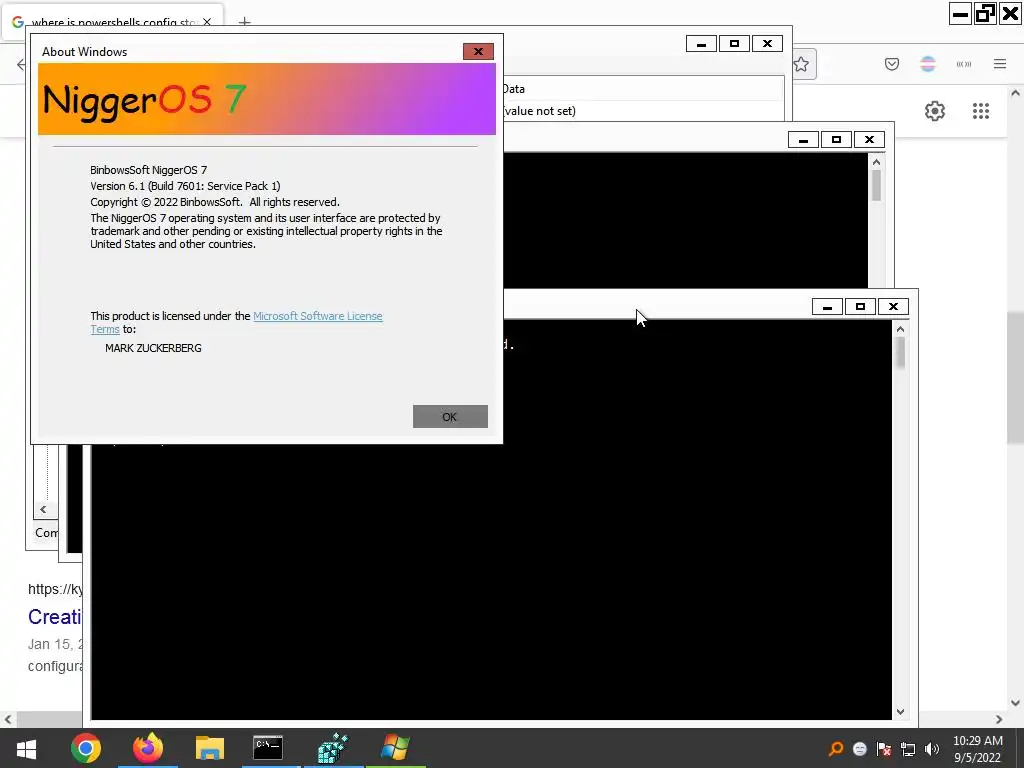Maximize the front console window

860,307
